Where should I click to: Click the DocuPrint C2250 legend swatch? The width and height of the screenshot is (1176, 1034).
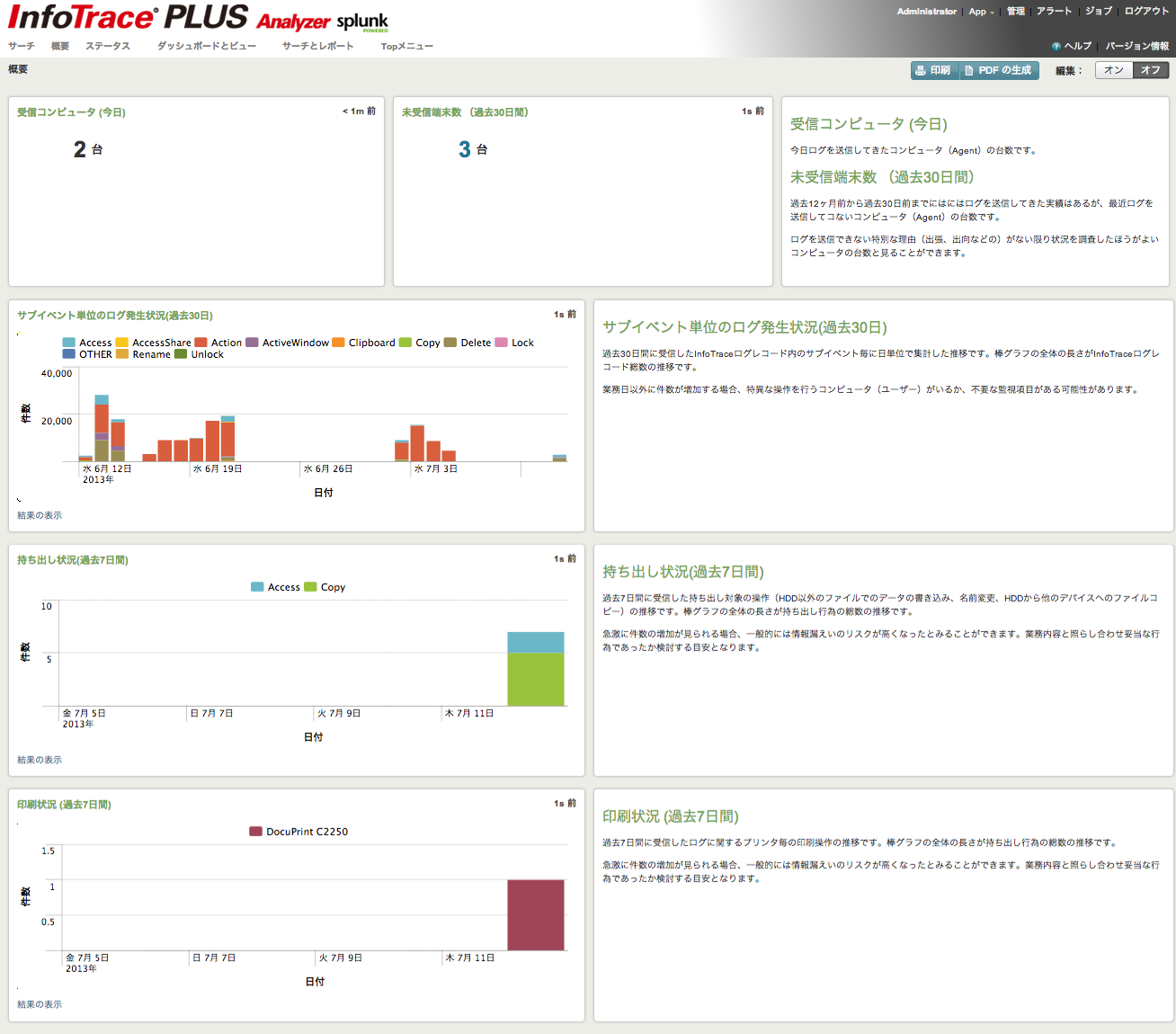255,832
